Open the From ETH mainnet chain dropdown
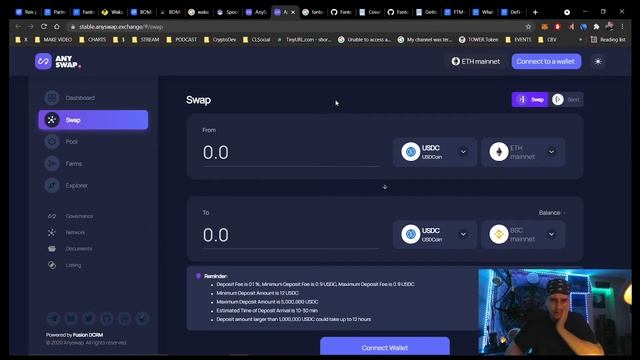This screenshot has height=360, width=640. 523,152
